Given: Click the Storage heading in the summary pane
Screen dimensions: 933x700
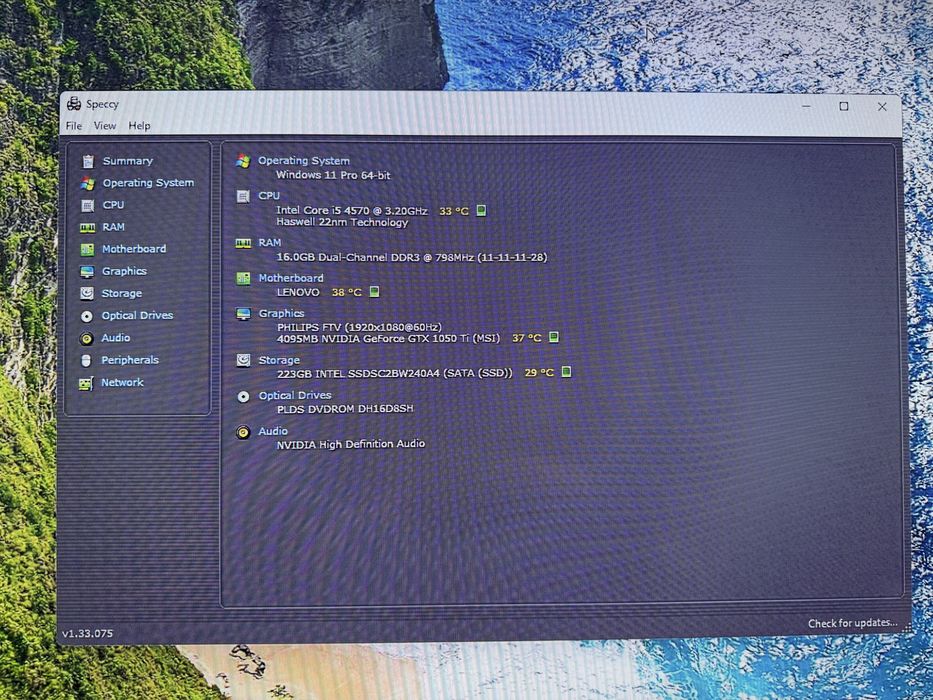Looking at the screenshot, I should tap(279, 360).
